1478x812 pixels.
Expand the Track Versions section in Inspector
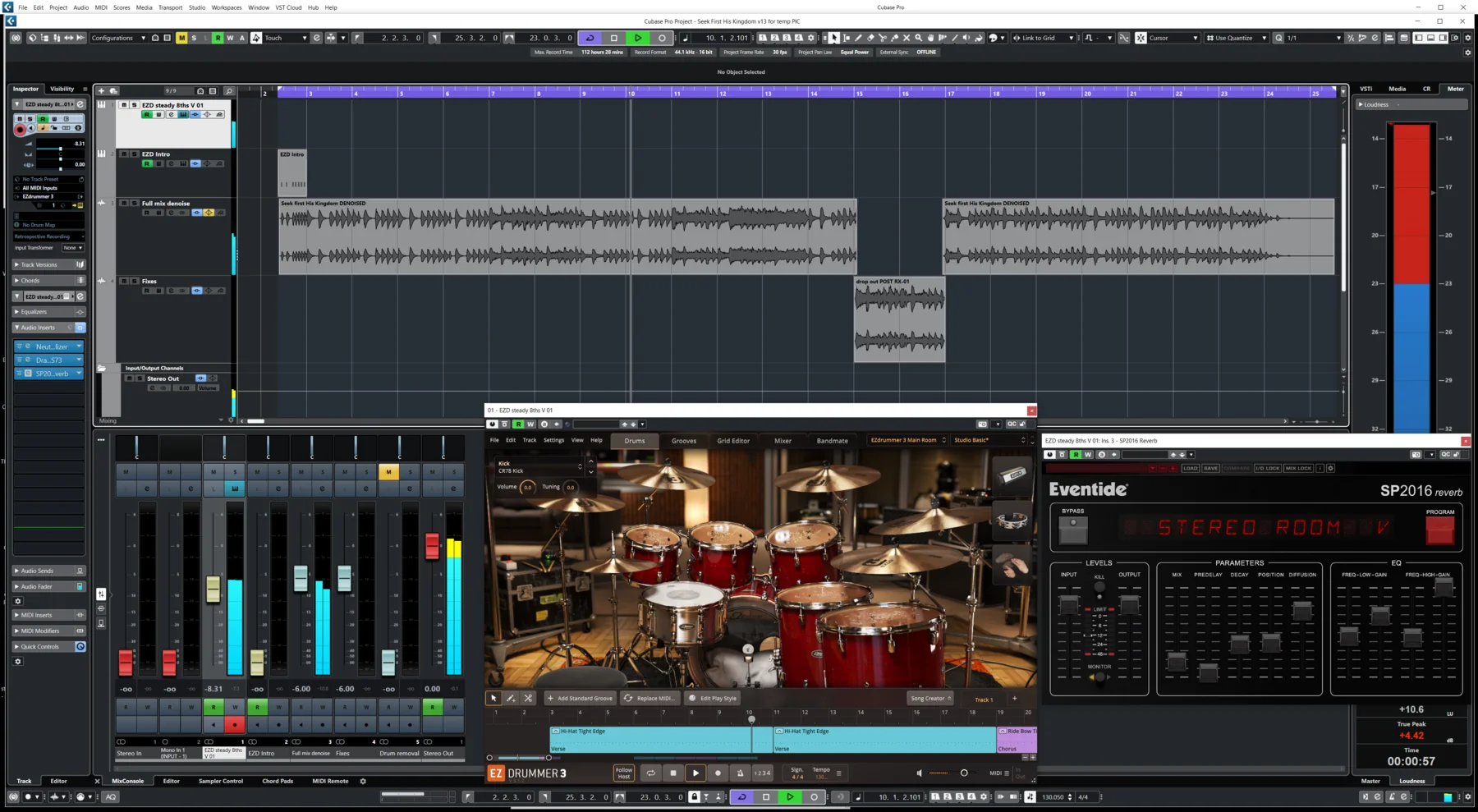pos(49,264)
